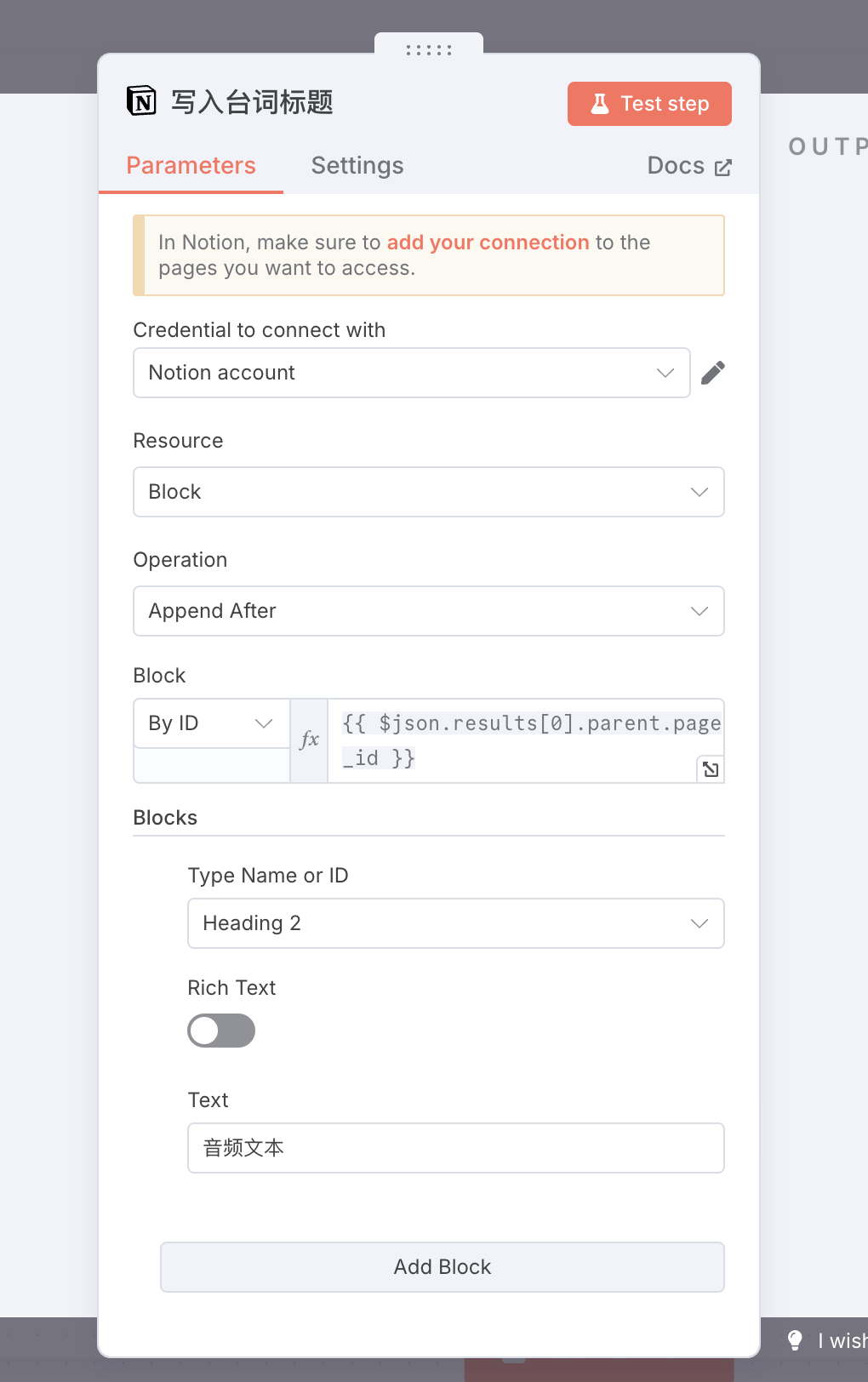This screenshot has height=1382, width=868.
Task: Click the Text input field containing 音频文本
Action: (x=456, y=1148)
